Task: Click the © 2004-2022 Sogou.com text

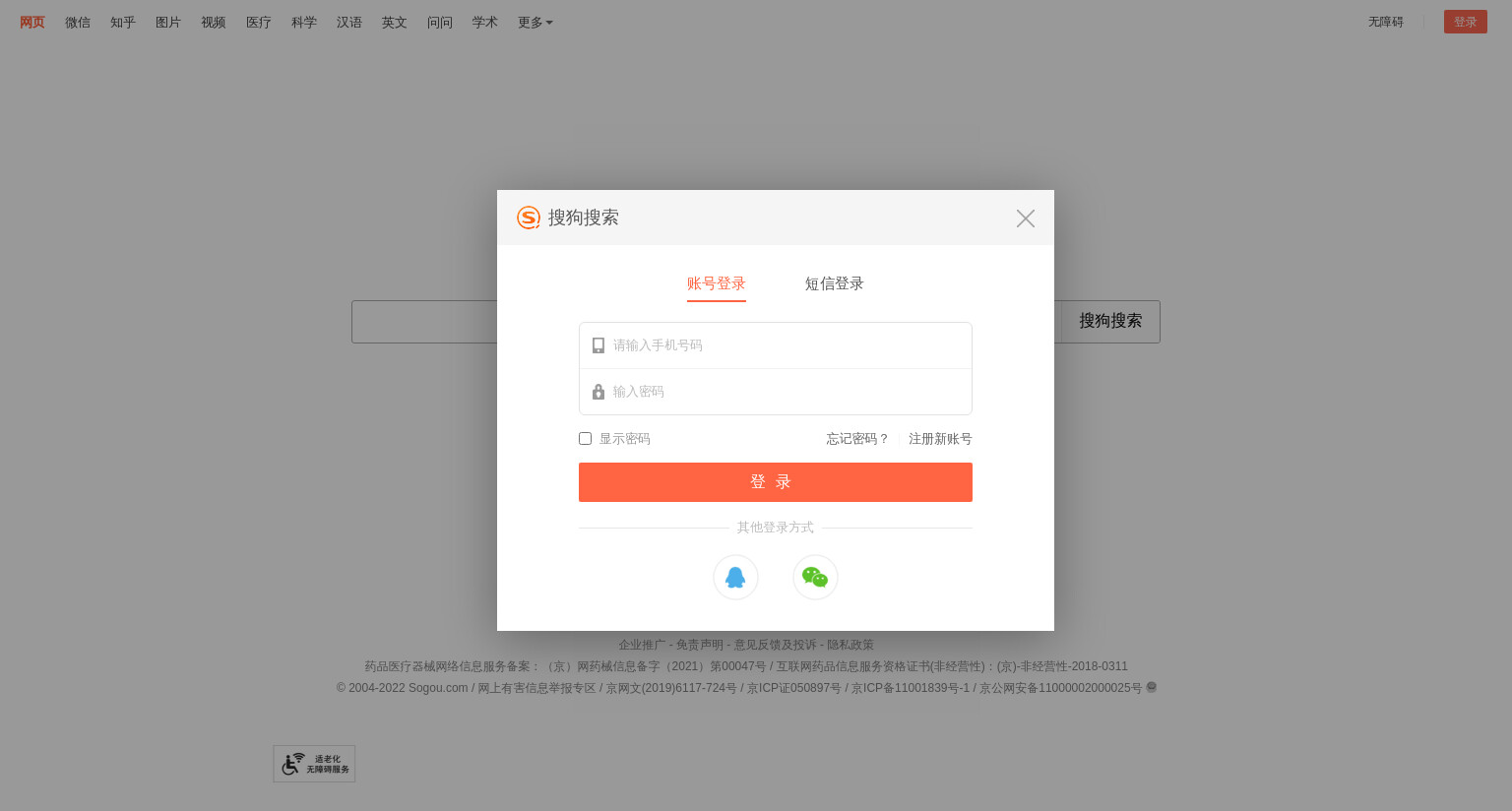Action: click(x=403, y=688)
